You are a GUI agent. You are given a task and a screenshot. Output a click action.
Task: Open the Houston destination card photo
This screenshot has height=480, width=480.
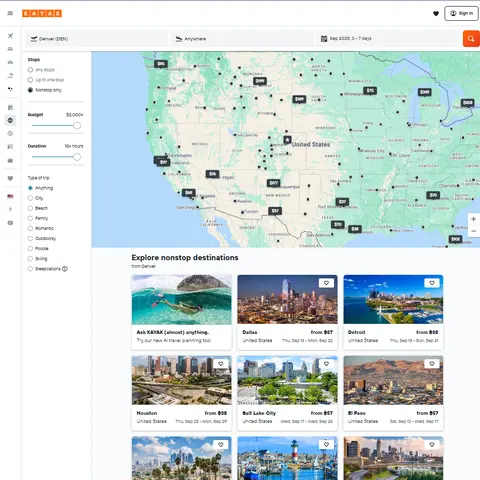[182, 380]
